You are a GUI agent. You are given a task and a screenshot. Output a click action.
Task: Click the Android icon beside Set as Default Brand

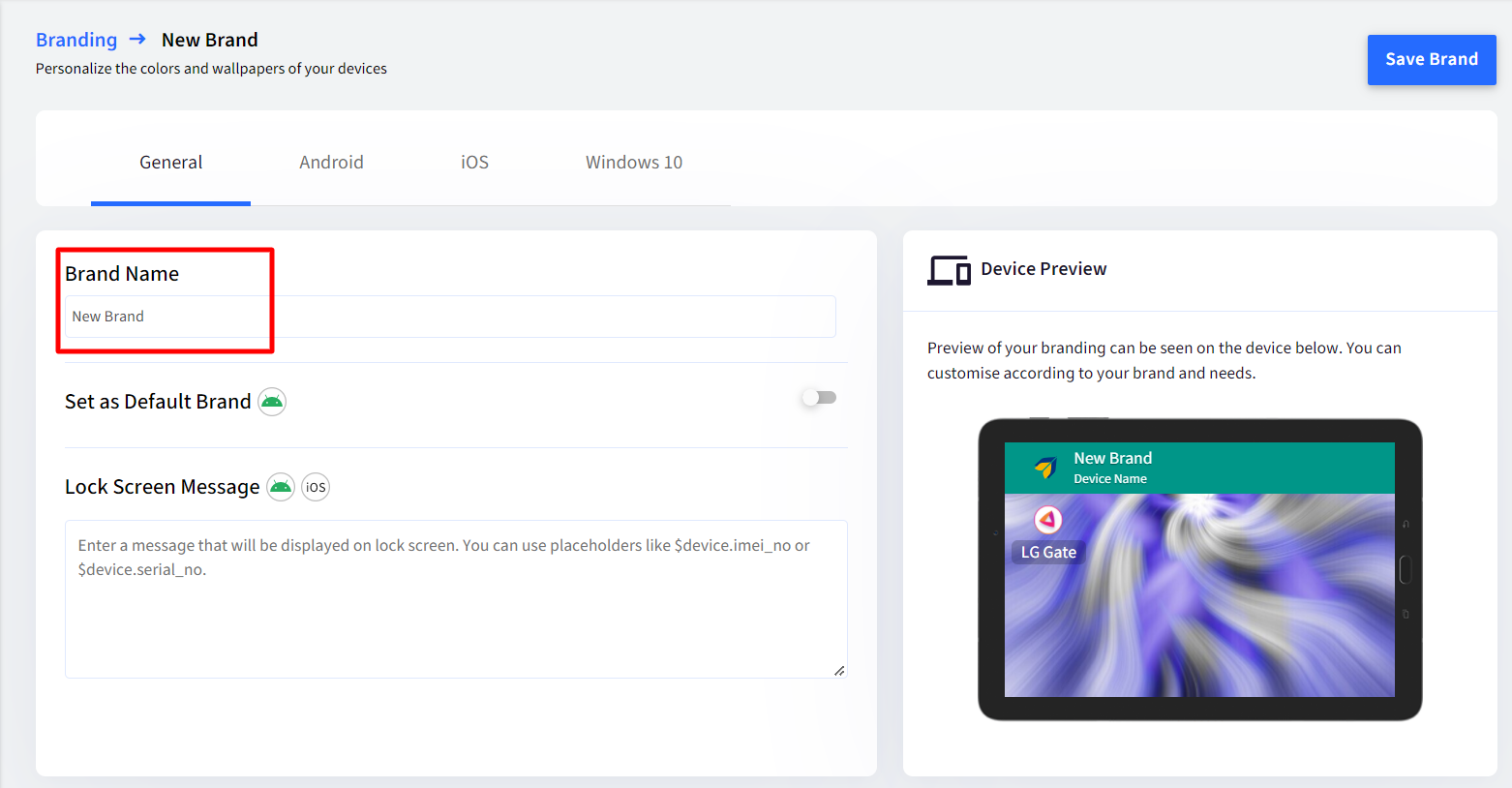click(x=272, y=402)
